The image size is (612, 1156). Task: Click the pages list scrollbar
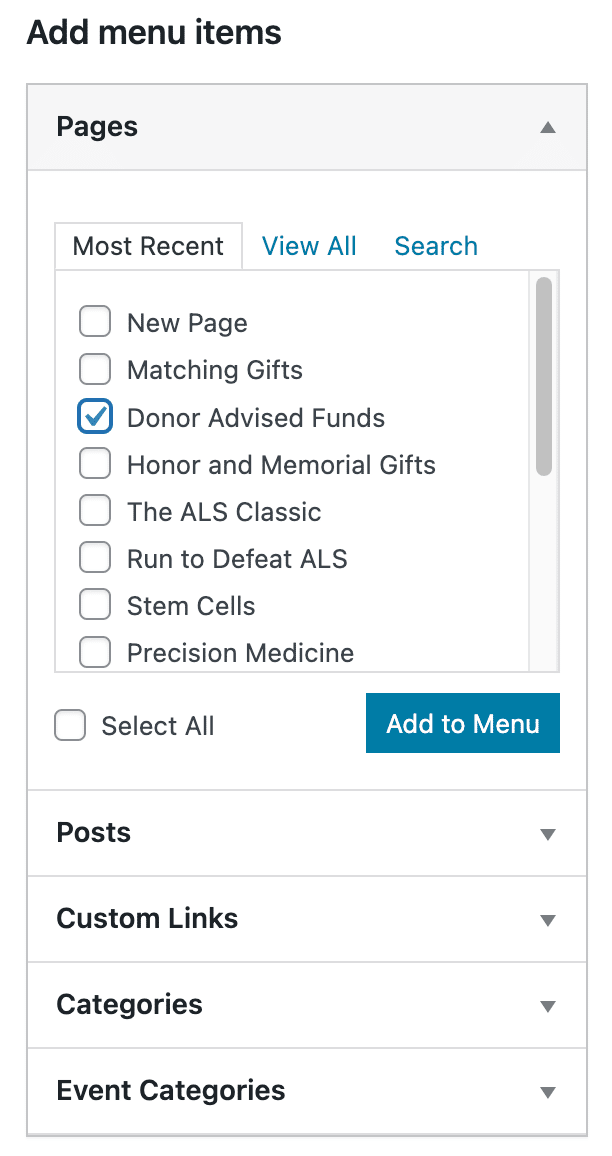[544, 378]
